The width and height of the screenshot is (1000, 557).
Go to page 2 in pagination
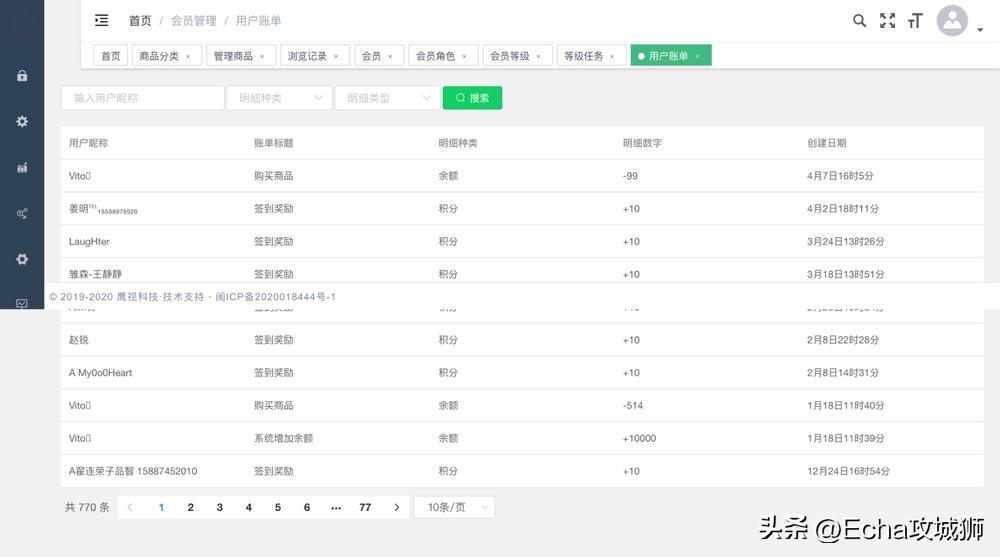click(x=190, y=507)
